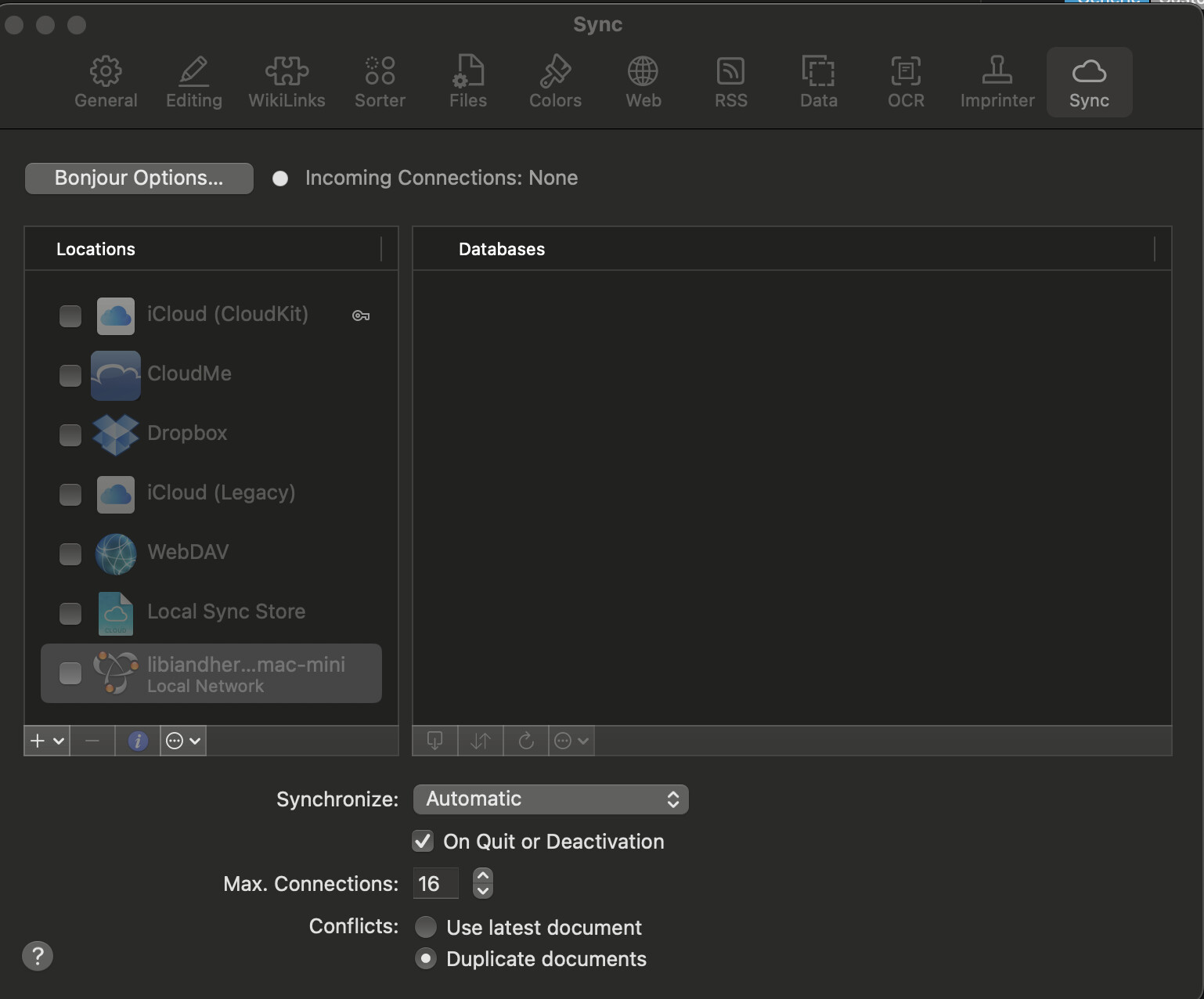Image resolution: width=1204 pixels, height=999 pixels.
Task: Go to the Sorter preferences tab
Action: click(380, 82)
